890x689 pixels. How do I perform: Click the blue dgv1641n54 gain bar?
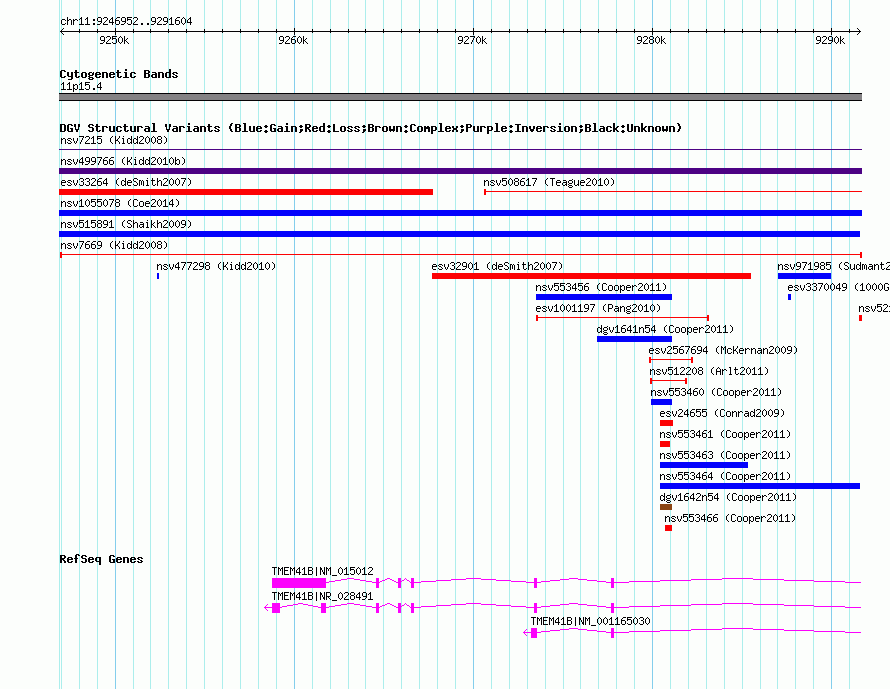(x=634, y=339)
